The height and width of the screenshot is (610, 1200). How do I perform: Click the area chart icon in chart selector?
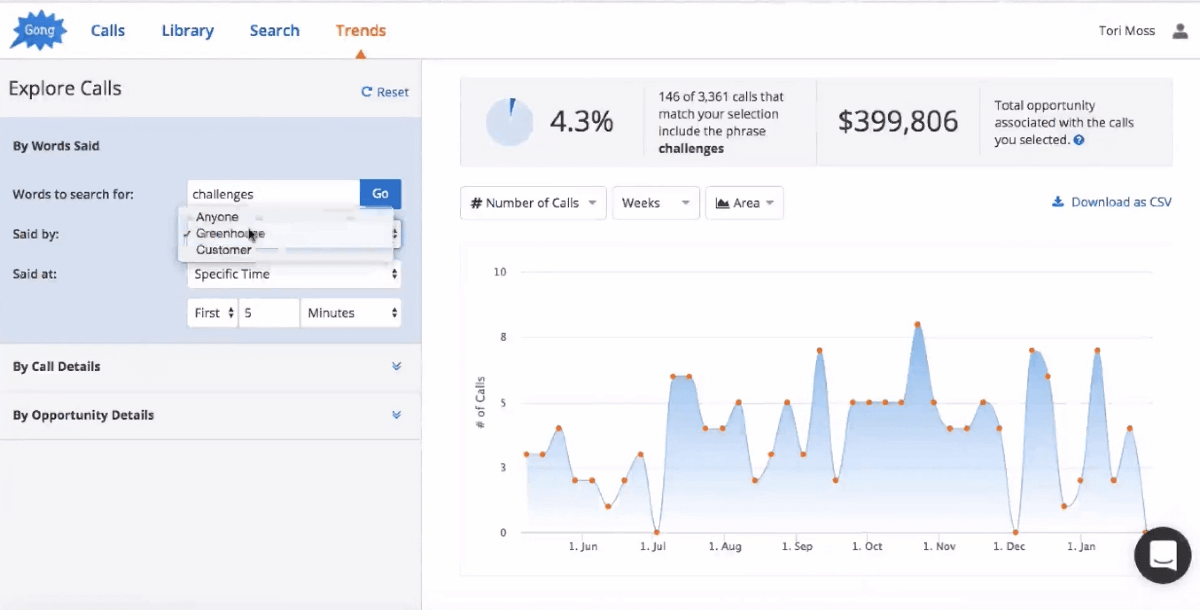(723, 203)
